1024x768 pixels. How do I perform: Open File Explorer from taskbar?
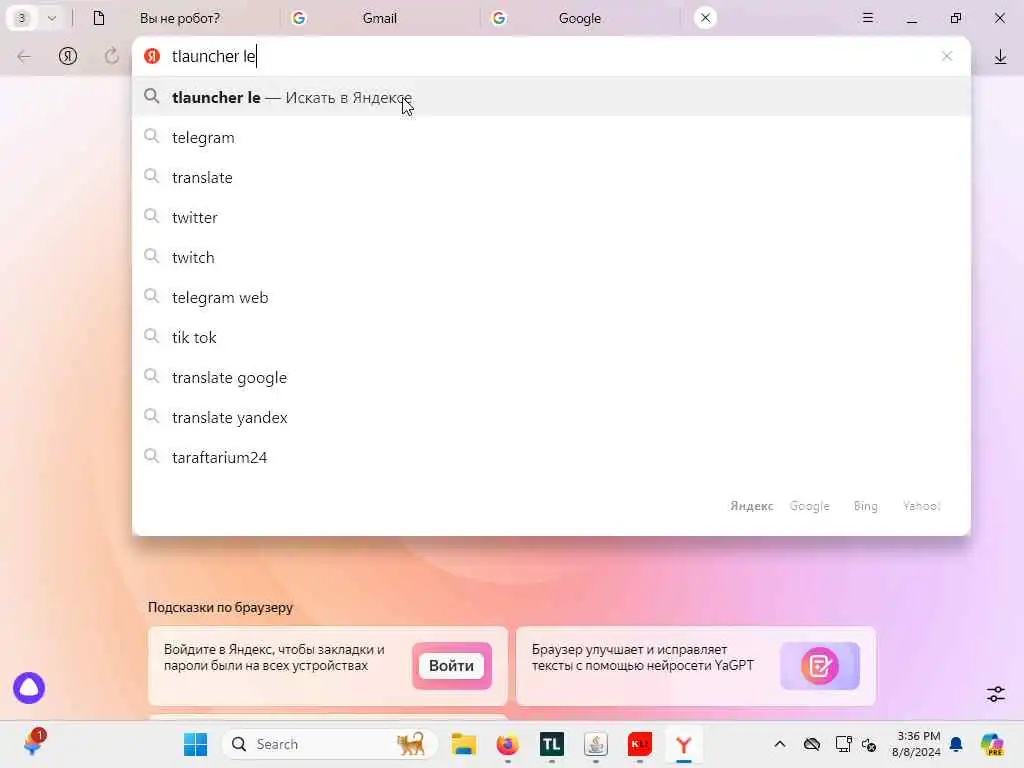coord(464,744)
